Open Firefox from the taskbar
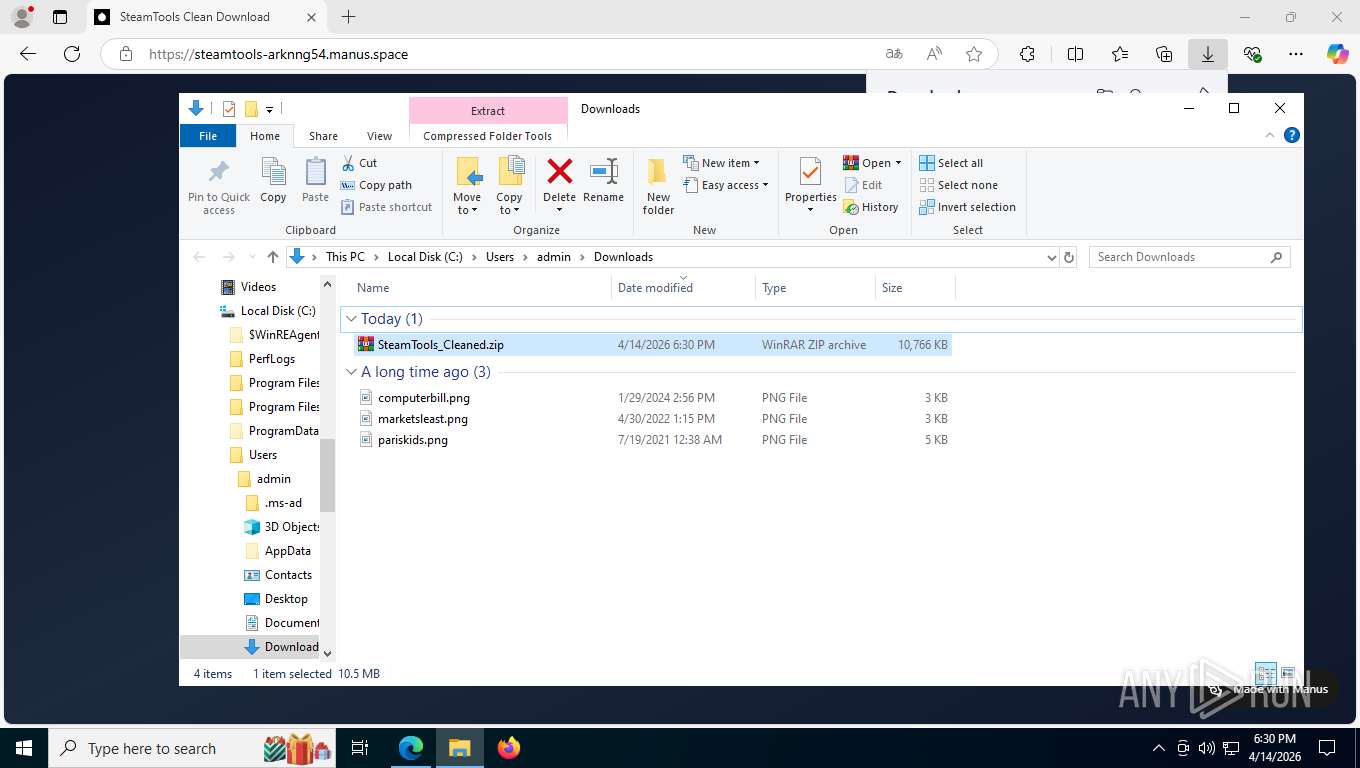The width and height of the screenshot is (1360, 768). 509,747
